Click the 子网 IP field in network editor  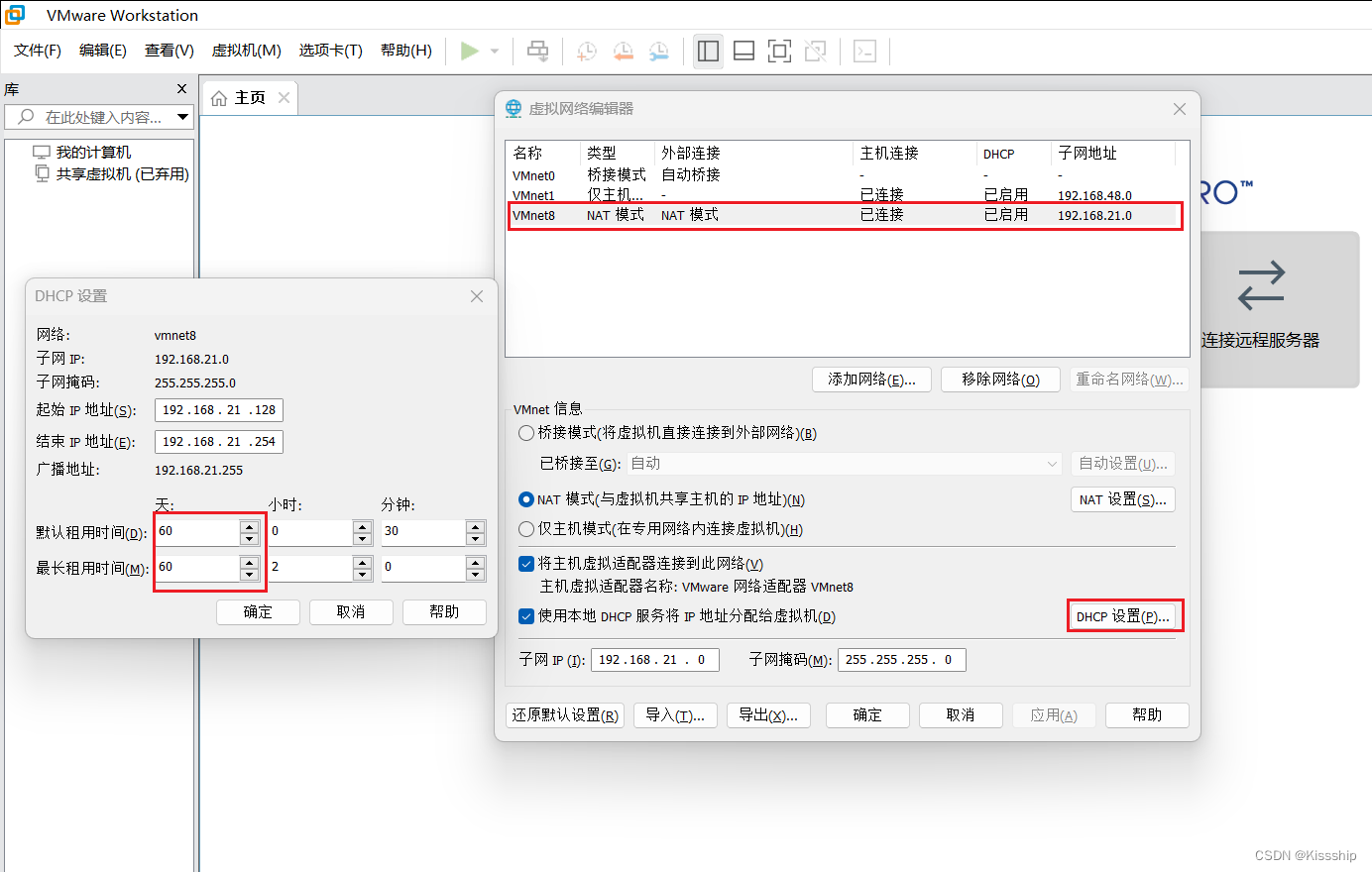(x=654, y=660)
